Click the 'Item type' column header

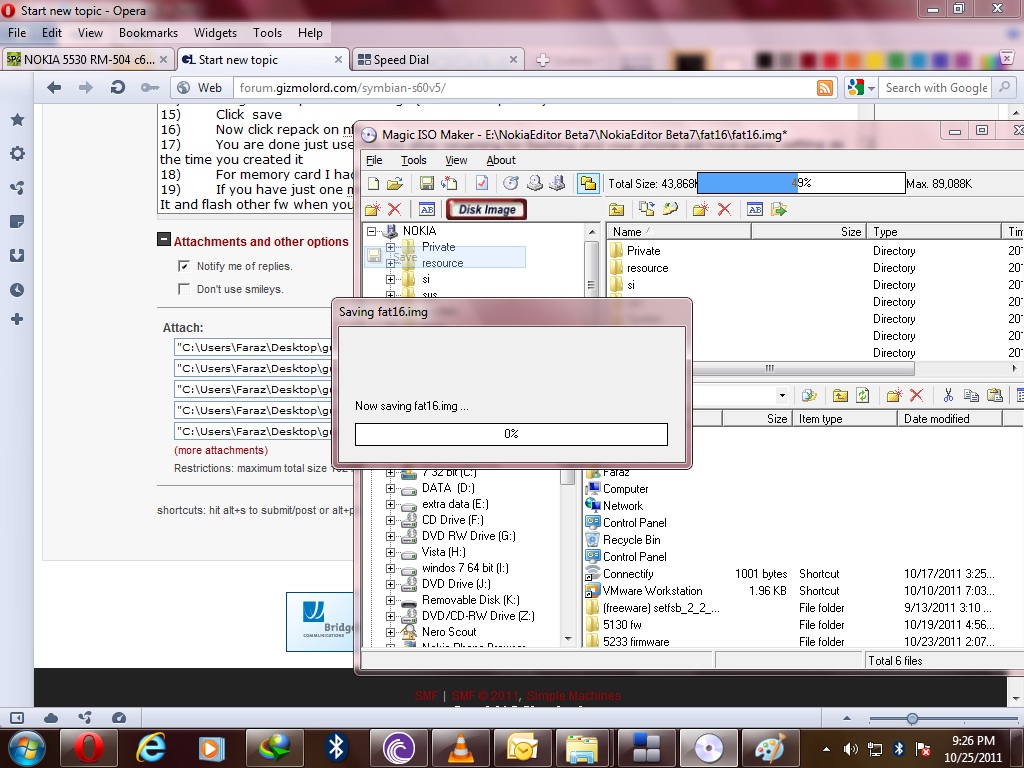[x=845, y=419]
